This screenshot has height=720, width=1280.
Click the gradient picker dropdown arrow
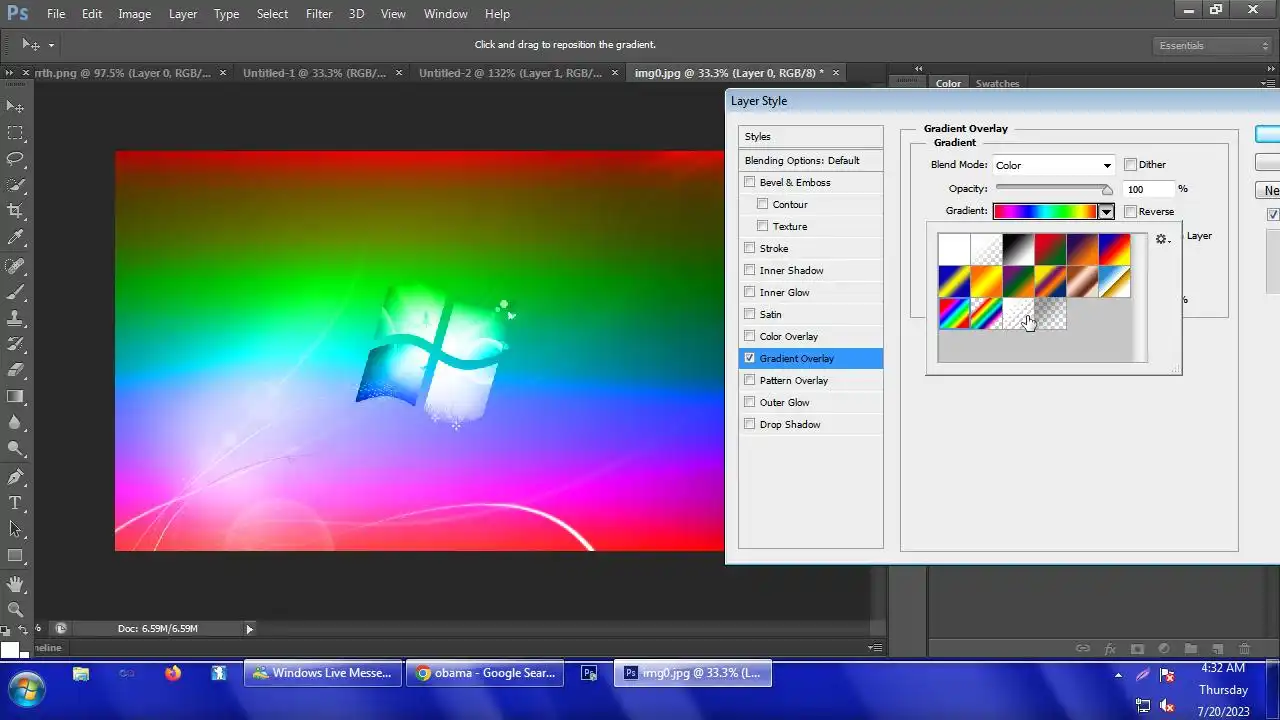(x=1106, y=212)
